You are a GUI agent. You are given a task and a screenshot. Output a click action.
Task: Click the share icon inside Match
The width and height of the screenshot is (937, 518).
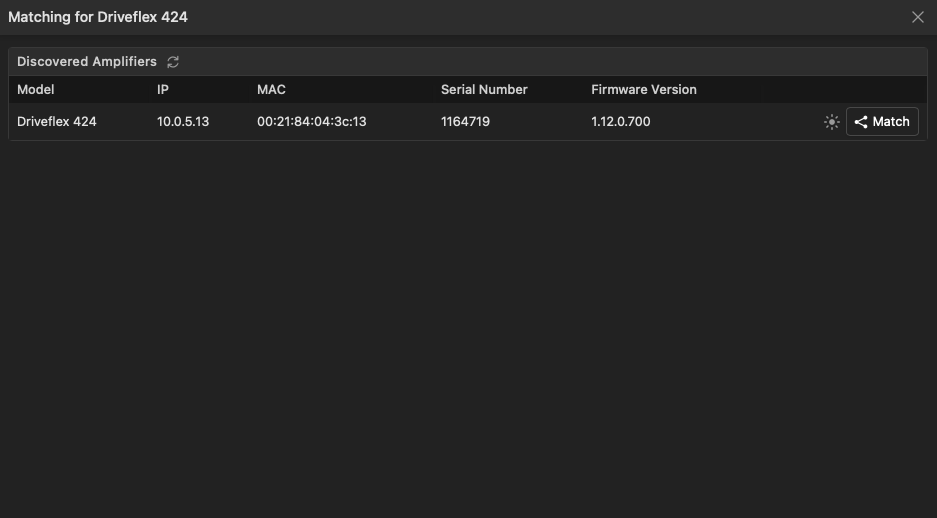861,122
